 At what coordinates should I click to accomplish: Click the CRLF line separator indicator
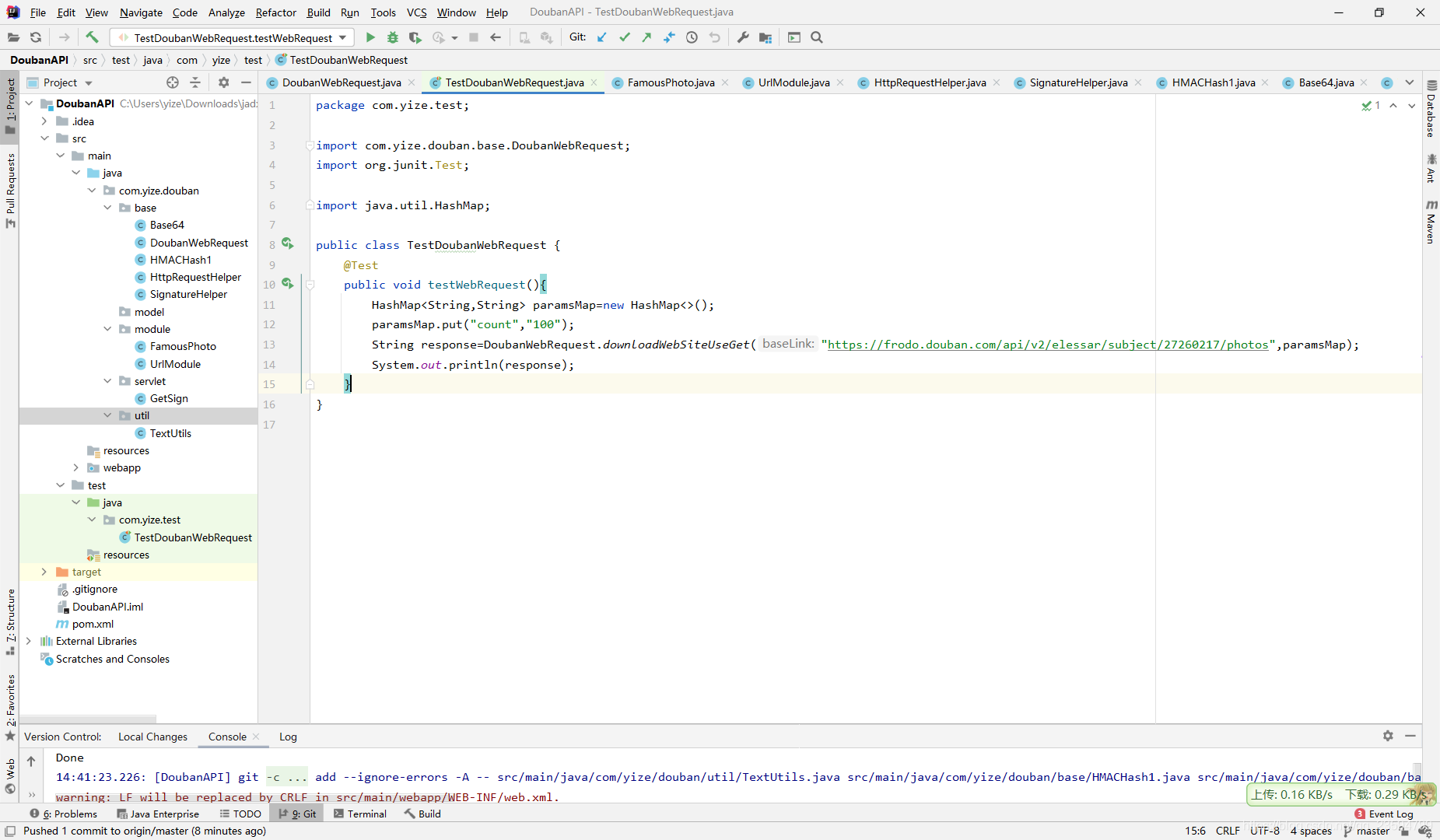1228,831
